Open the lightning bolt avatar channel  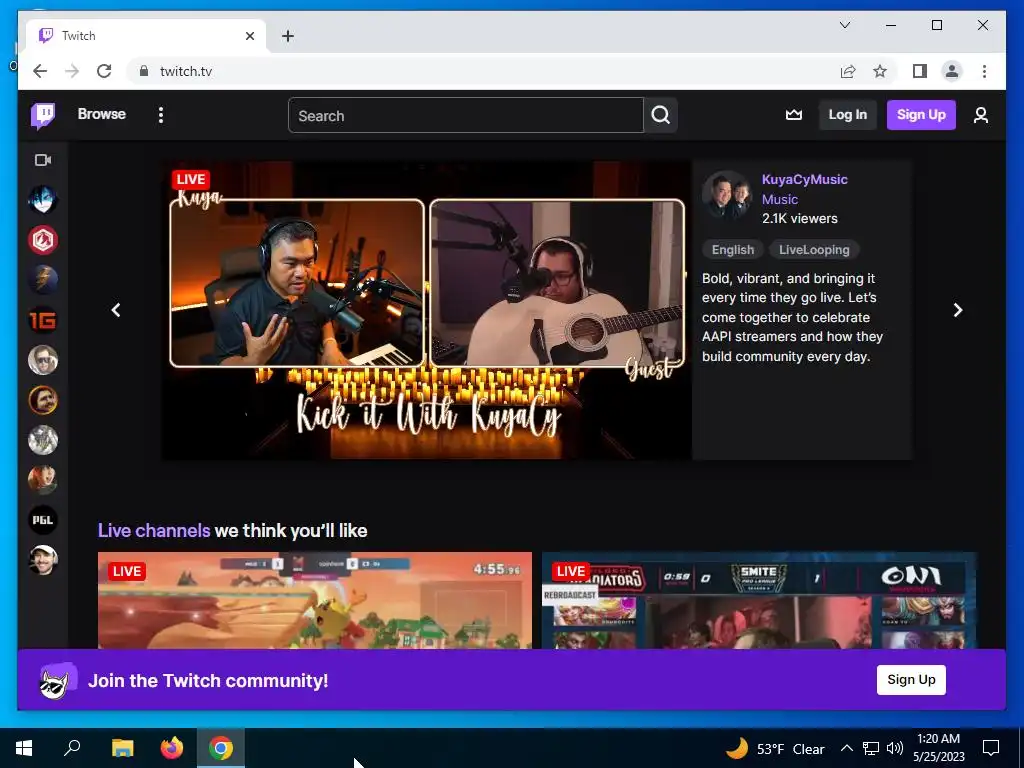point(43,280)
